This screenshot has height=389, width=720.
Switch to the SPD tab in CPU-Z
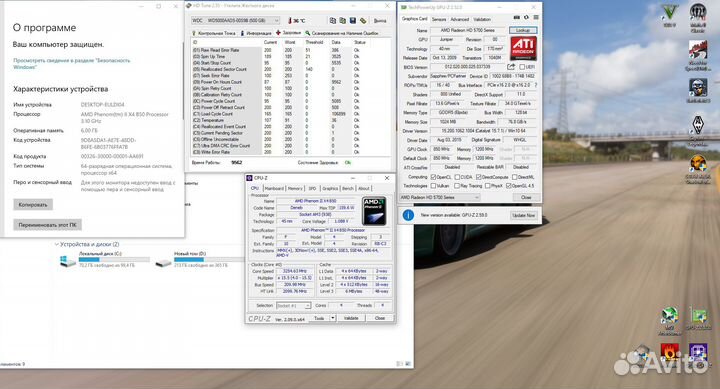click(x=312, y=188)
